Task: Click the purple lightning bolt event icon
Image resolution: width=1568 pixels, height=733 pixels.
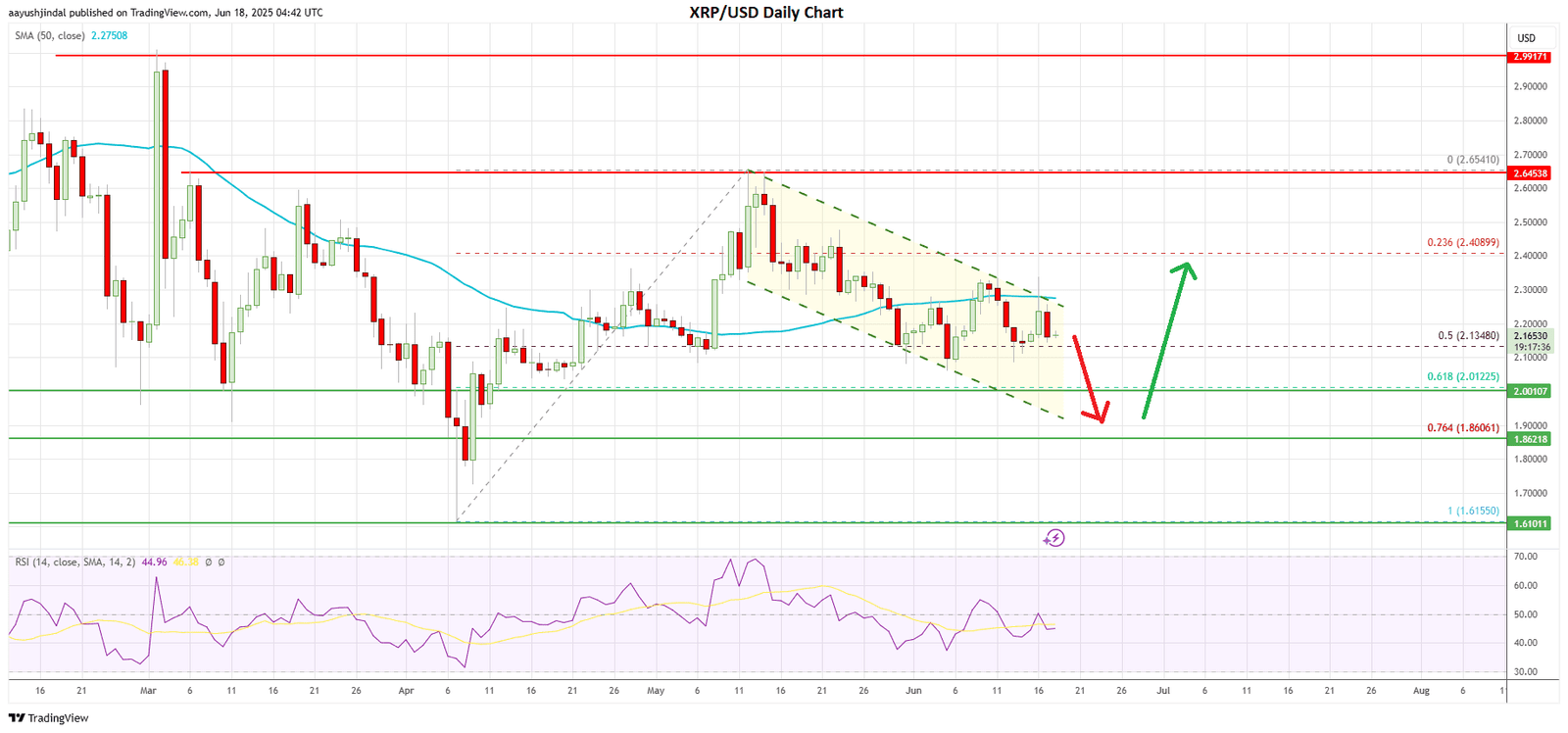Action: click(1053, 538)
